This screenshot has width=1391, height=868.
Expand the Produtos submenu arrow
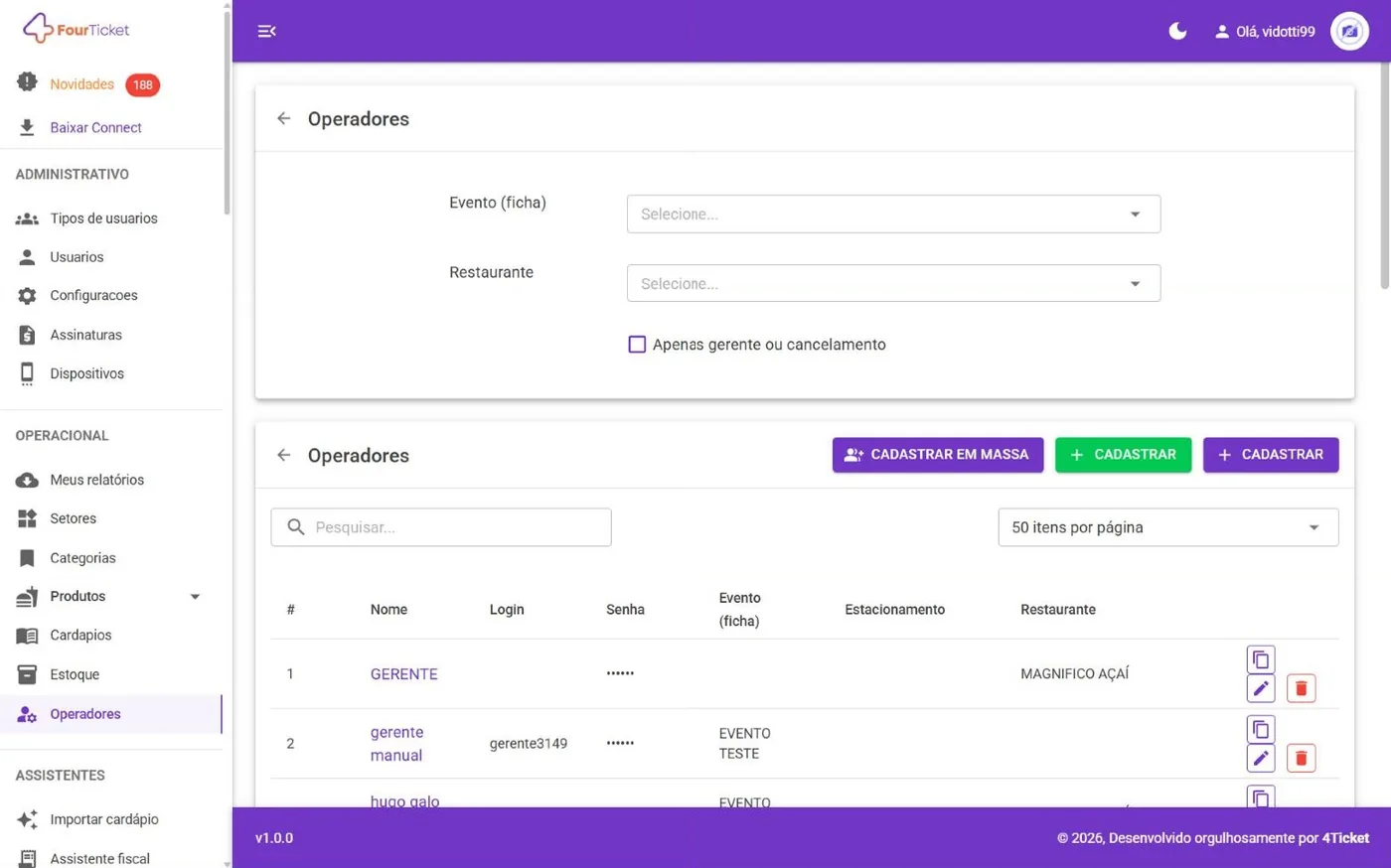pos(195,597)
